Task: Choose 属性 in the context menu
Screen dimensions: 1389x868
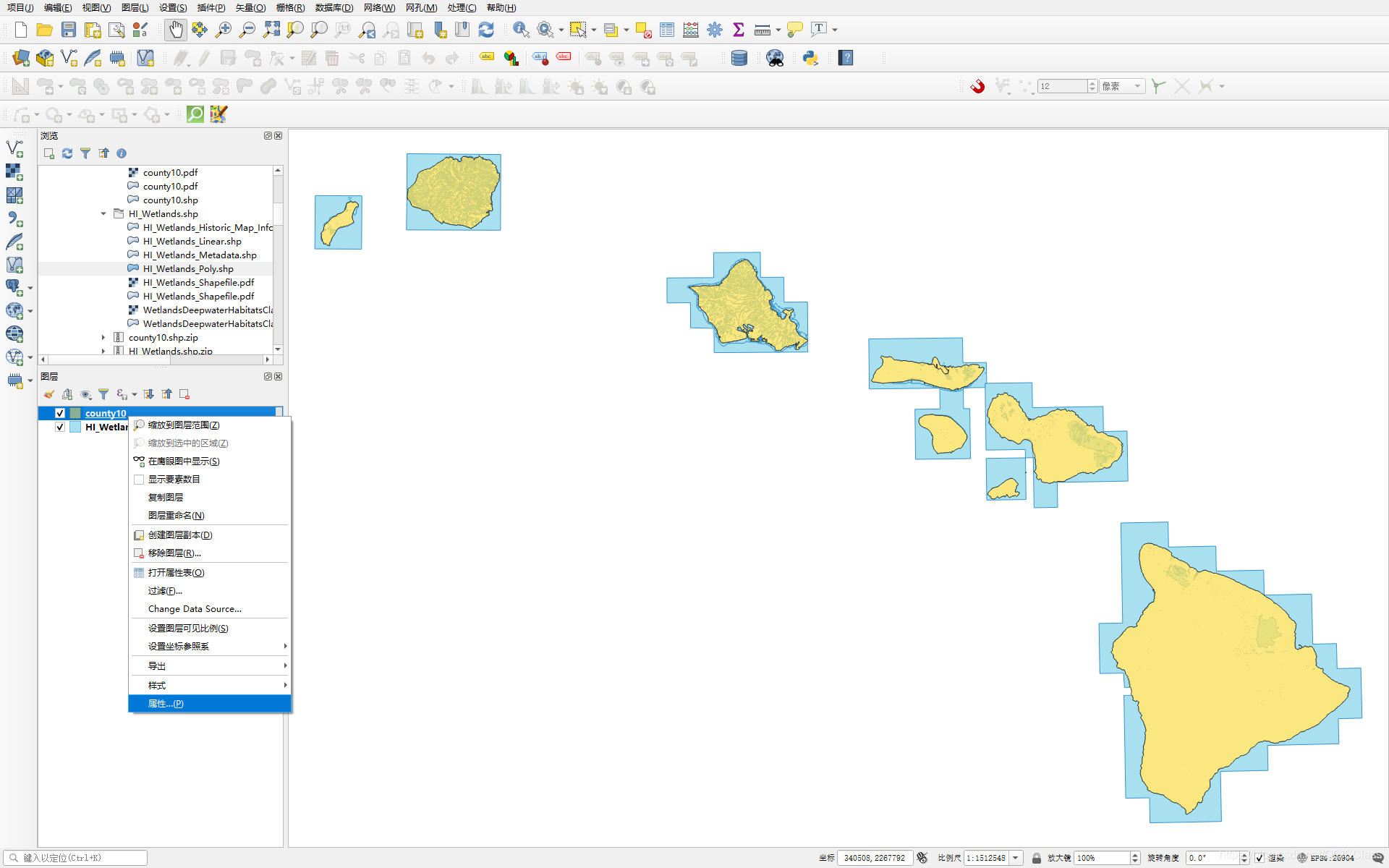Action: 166,703
